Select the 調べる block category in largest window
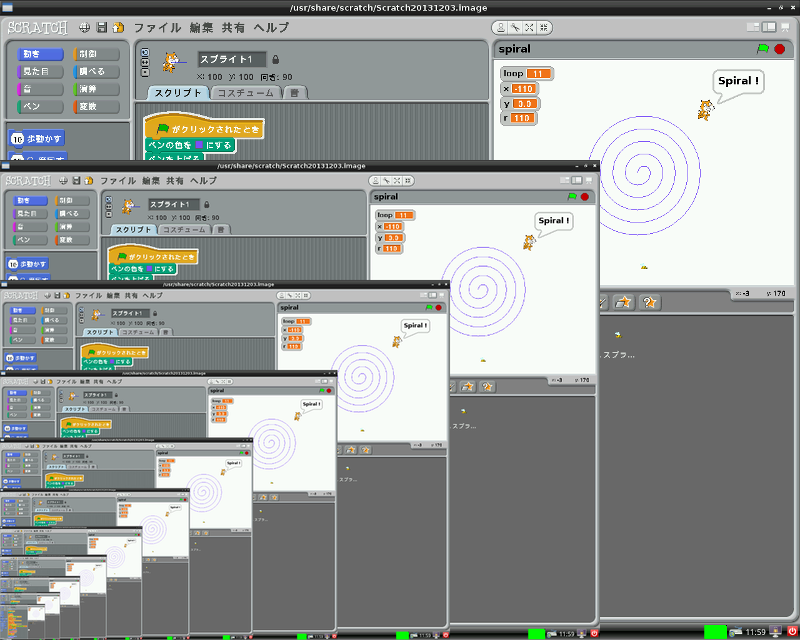The height and width of the screenshot is (640, 800). (x=96, y=71)
